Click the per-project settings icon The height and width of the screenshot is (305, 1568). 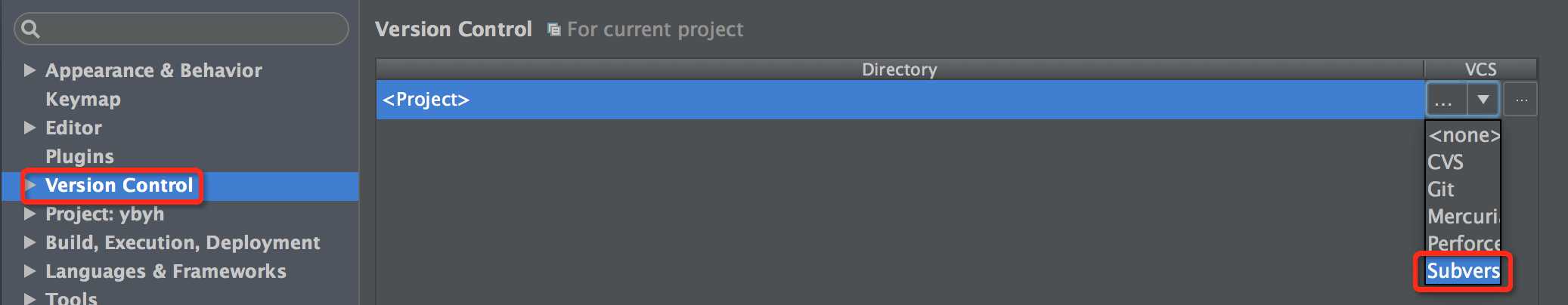click(554, 29)
